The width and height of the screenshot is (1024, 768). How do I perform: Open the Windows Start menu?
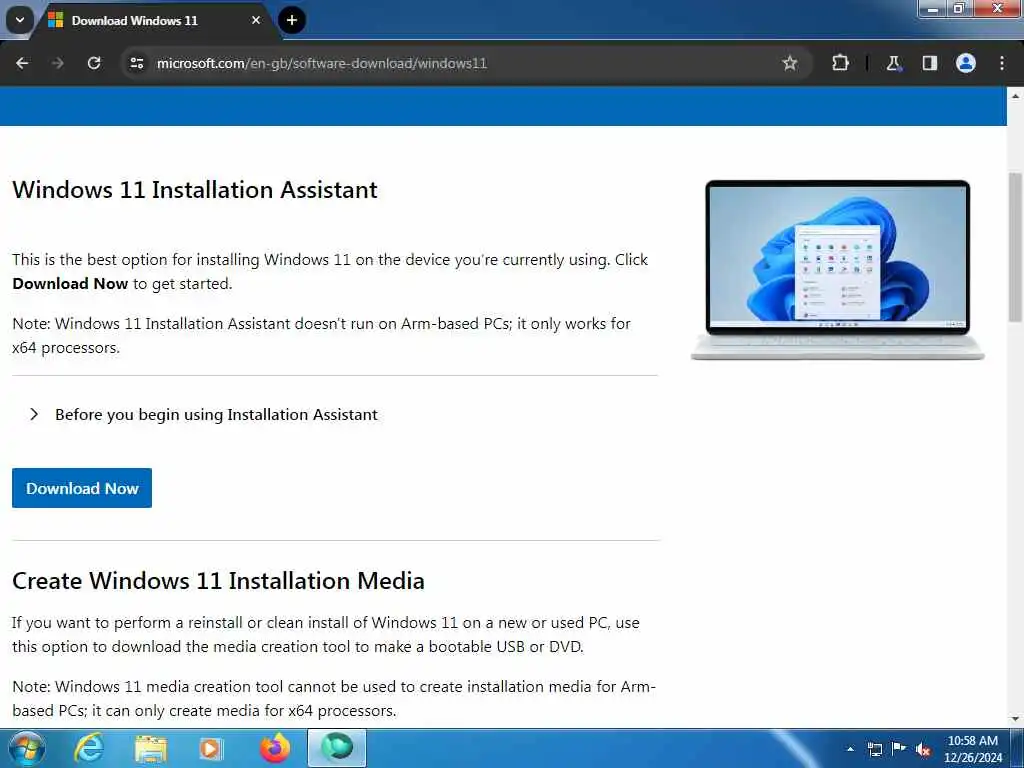pyautogui.click(x=26, y=749)
